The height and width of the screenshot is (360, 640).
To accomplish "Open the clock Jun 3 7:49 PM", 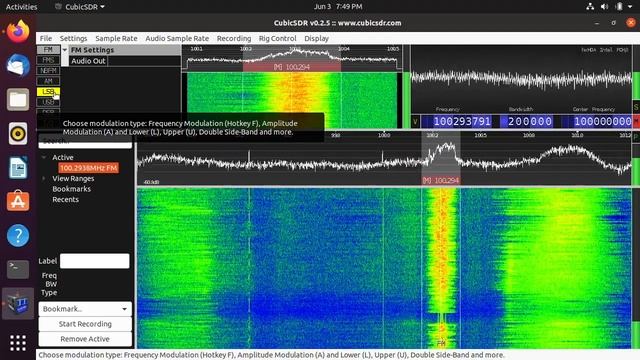I will point(338,7).
